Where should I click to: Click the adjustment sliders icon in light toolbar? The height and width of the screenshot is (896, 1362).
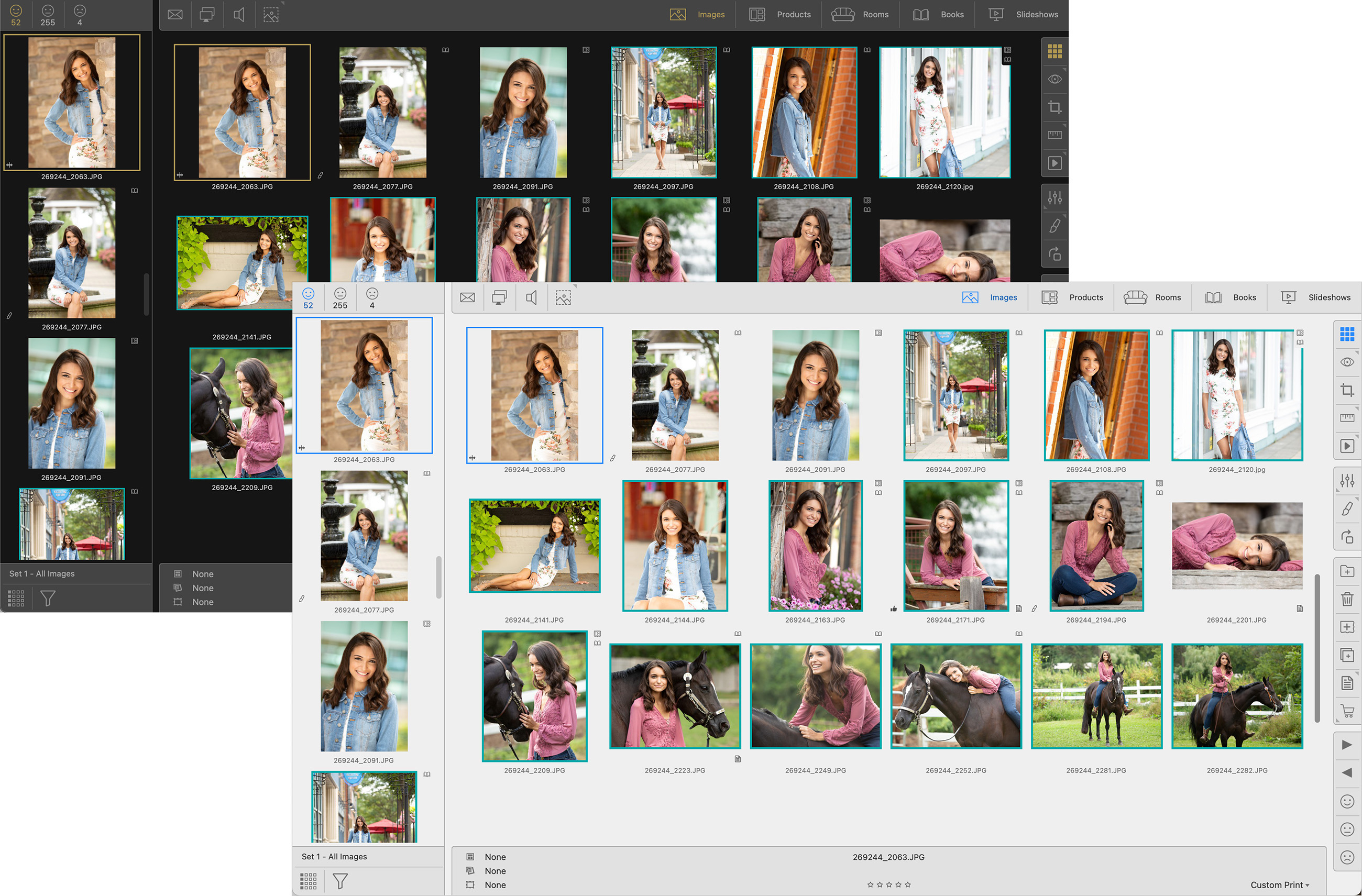(1347, 480)
